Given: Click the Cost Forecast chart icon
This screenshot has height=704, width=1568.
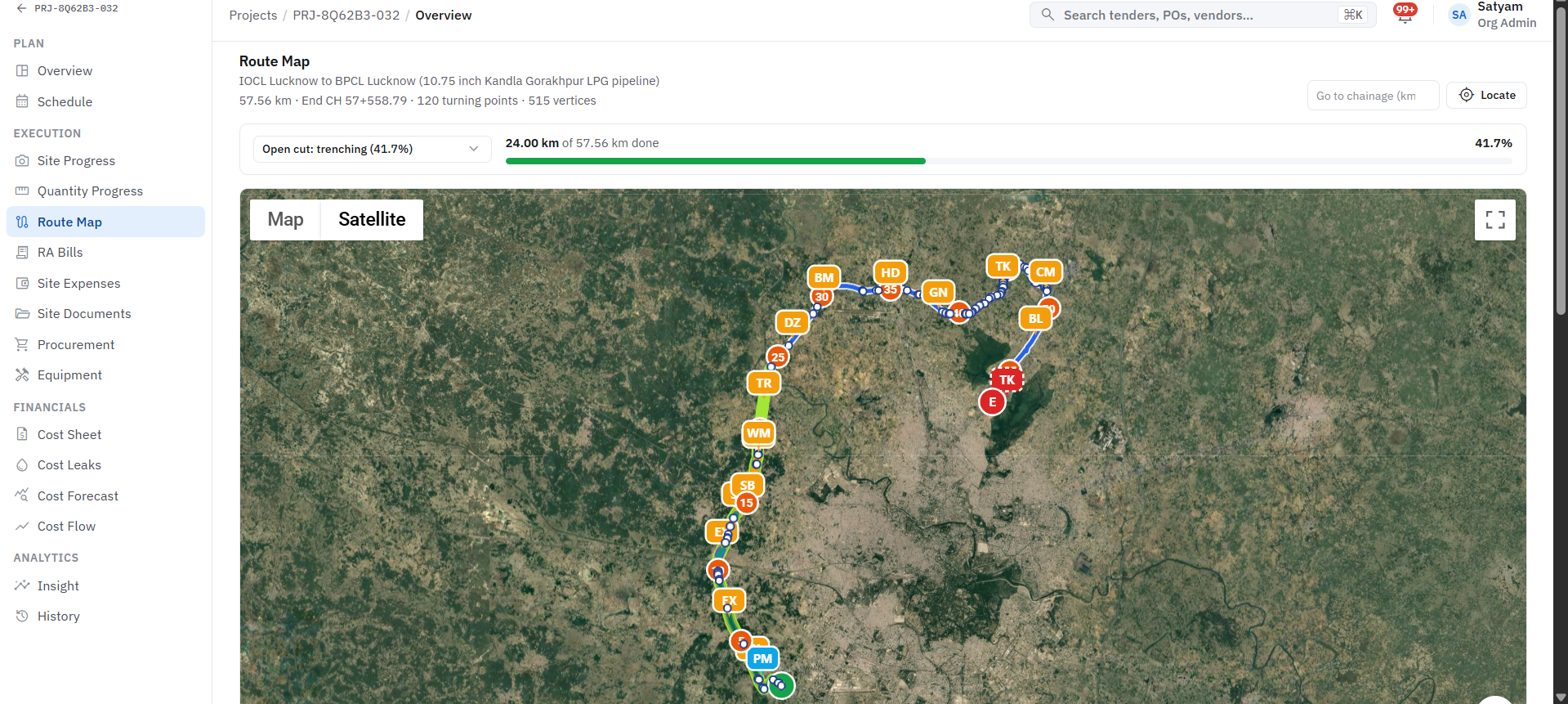Looking at the screenshot, I should coord(22,495).
